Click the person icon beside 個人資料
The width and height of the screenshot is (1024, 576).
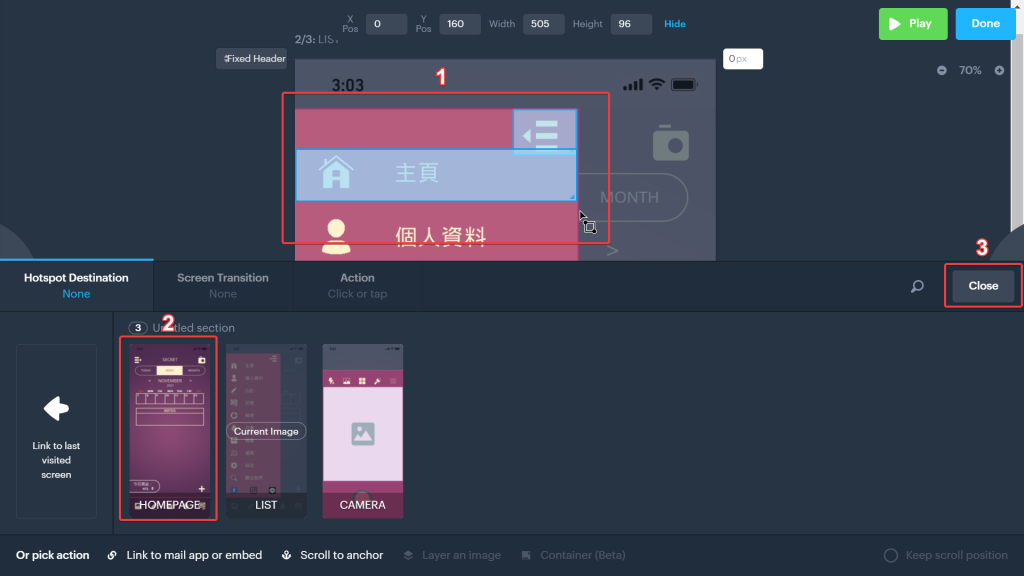336,236
